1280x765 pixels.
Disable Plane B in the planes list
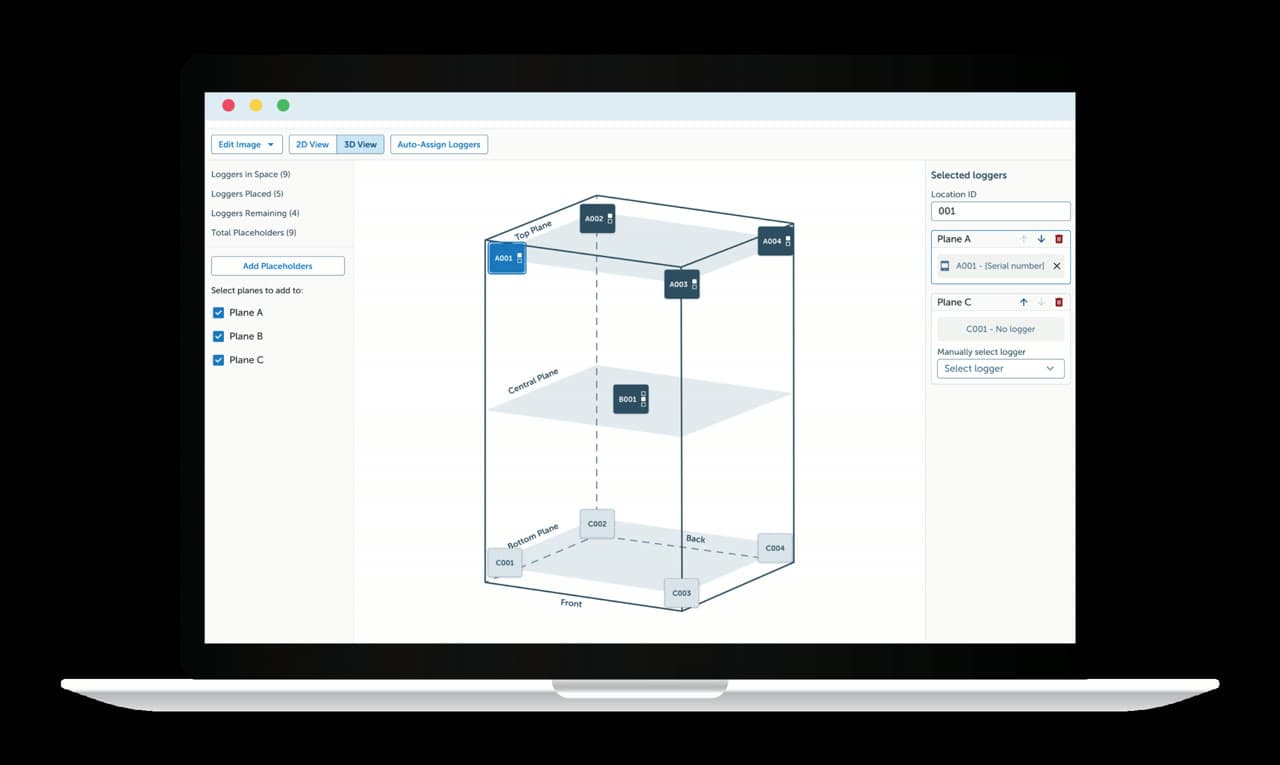217,336
